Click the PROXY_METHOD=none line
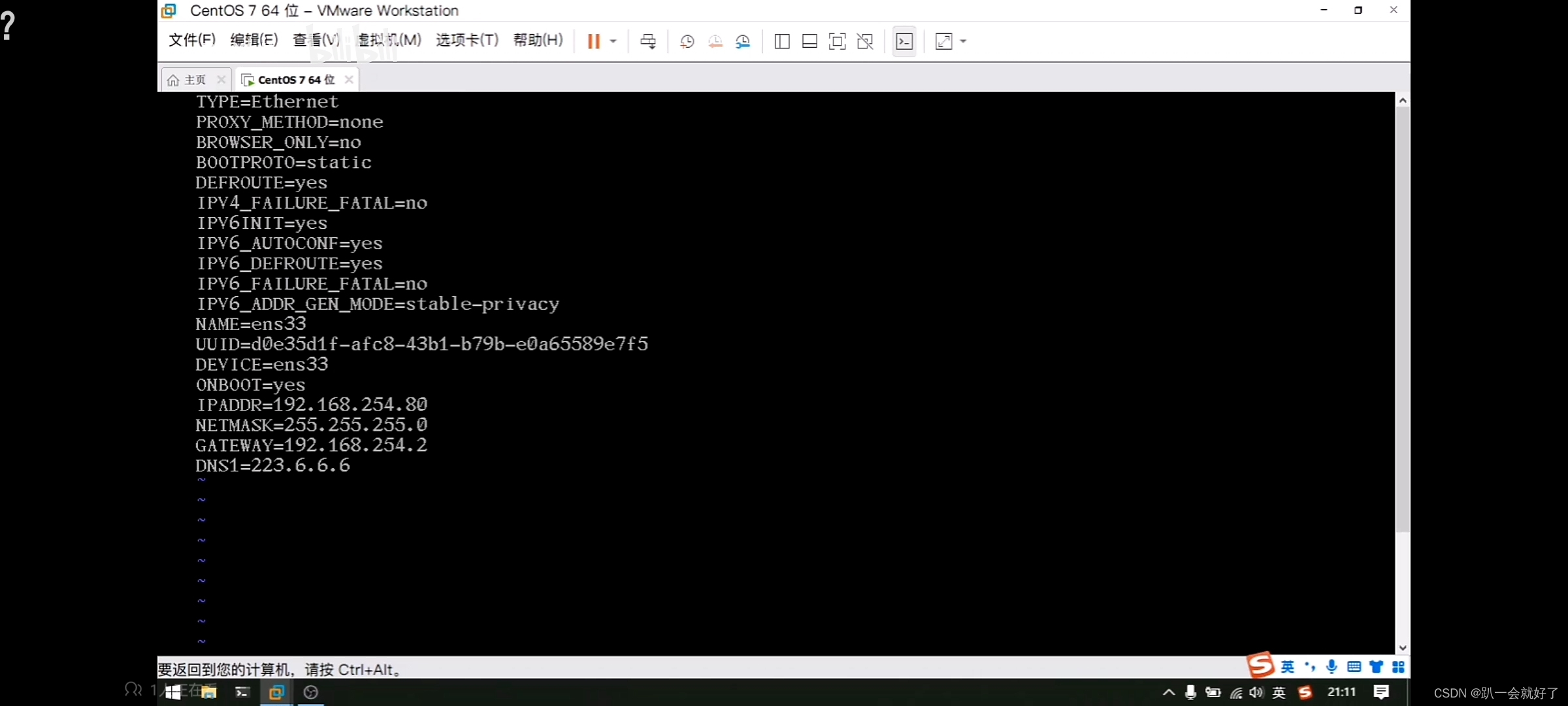Viewport: 1568px width, 706px height. [289, 122]
